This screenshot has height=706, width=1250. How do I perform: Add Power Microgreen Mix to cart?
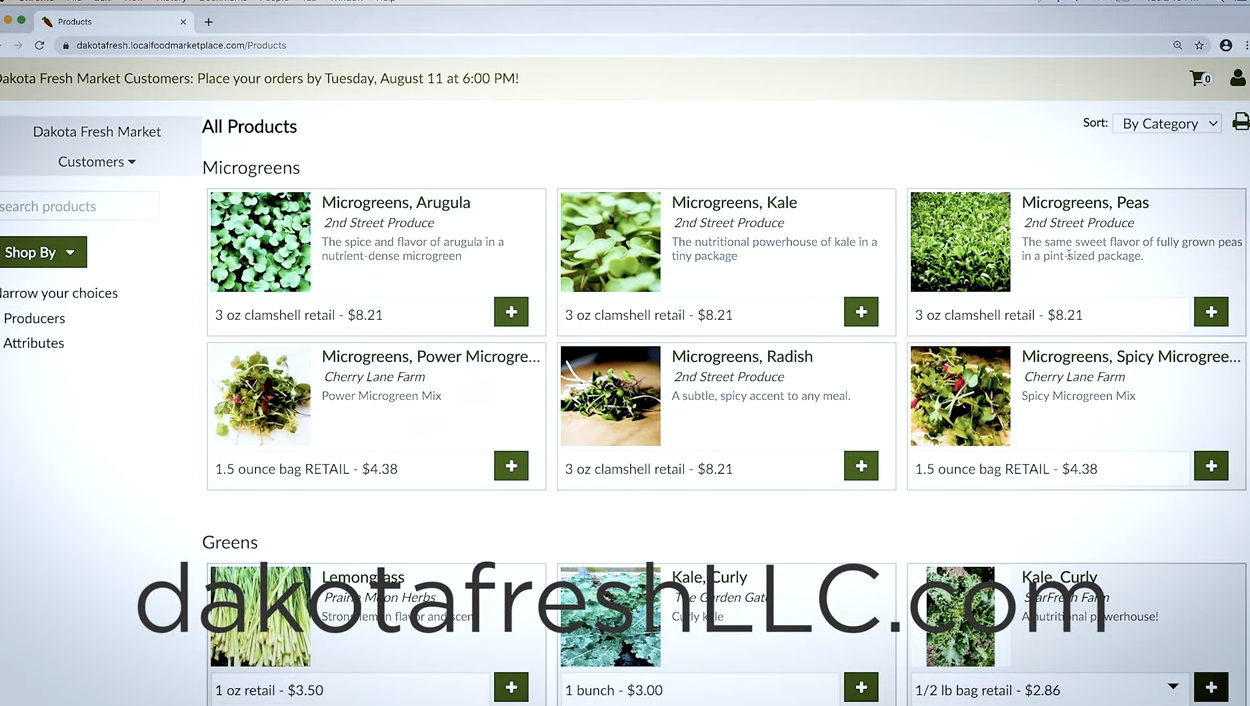coord(511,466)
